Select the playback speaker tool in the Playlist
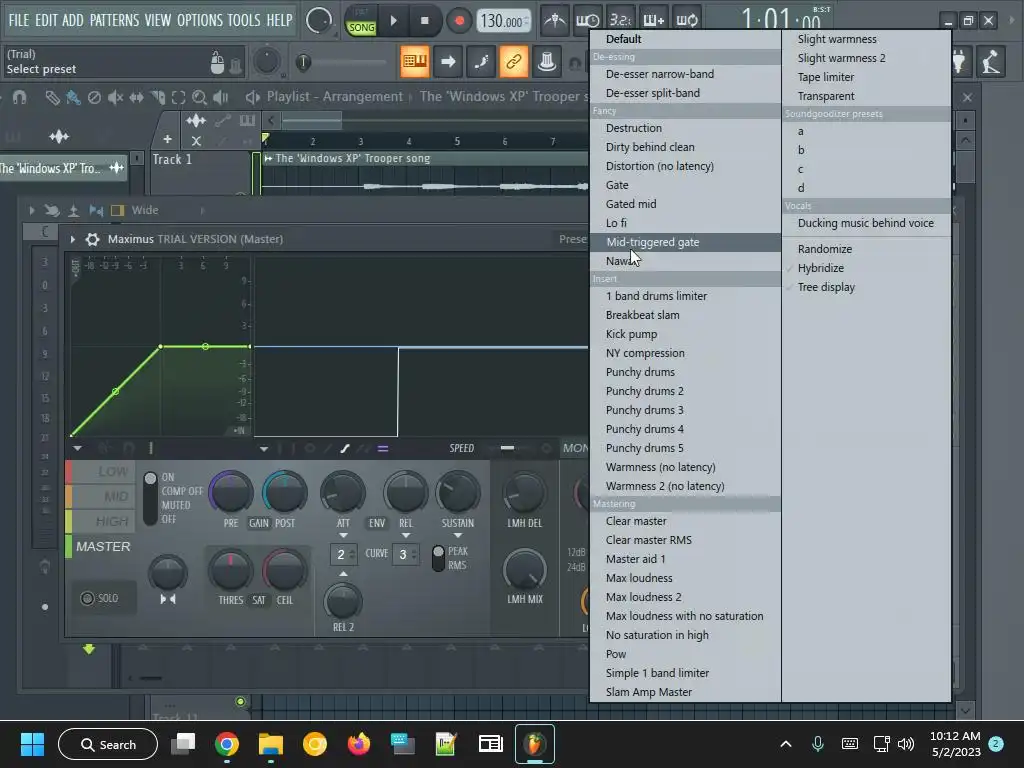 pyautogui.click(x=221, y=98)
